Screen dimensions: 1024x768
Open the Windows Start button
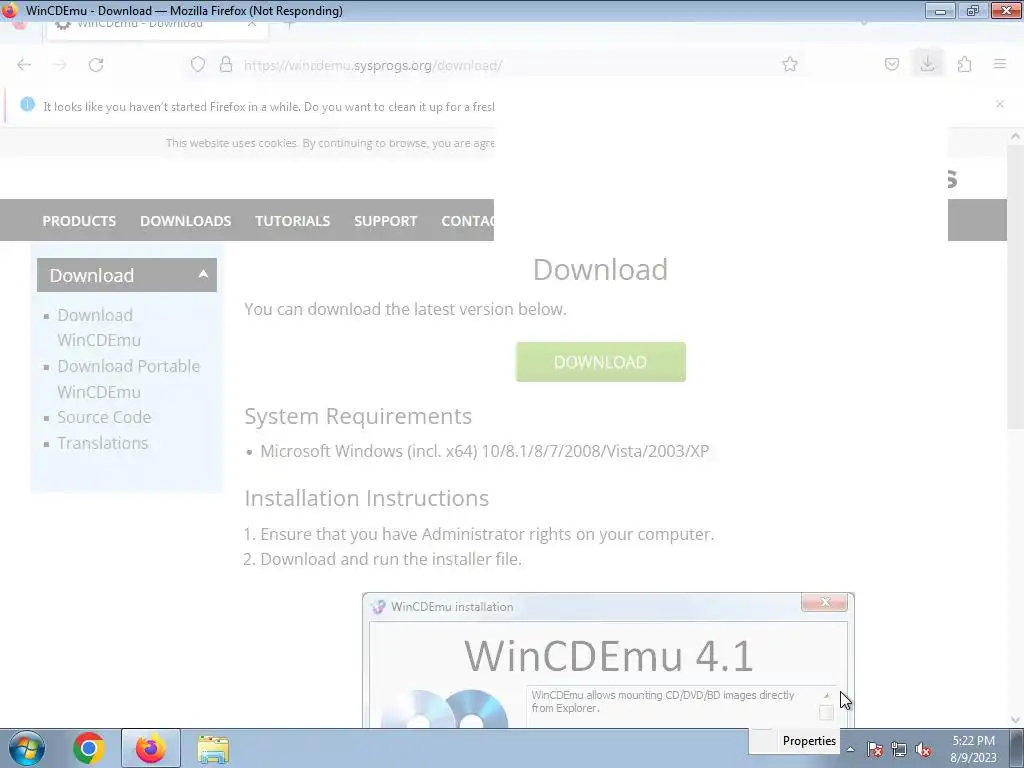27,748
